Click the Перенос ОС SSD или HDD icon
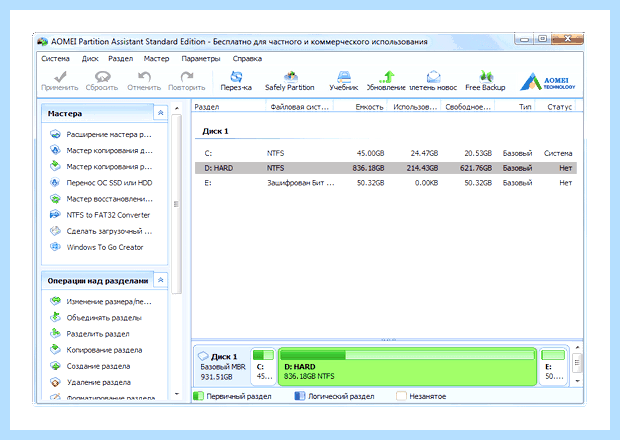This screenshot has width=620, height=440. tap(55, 182)
